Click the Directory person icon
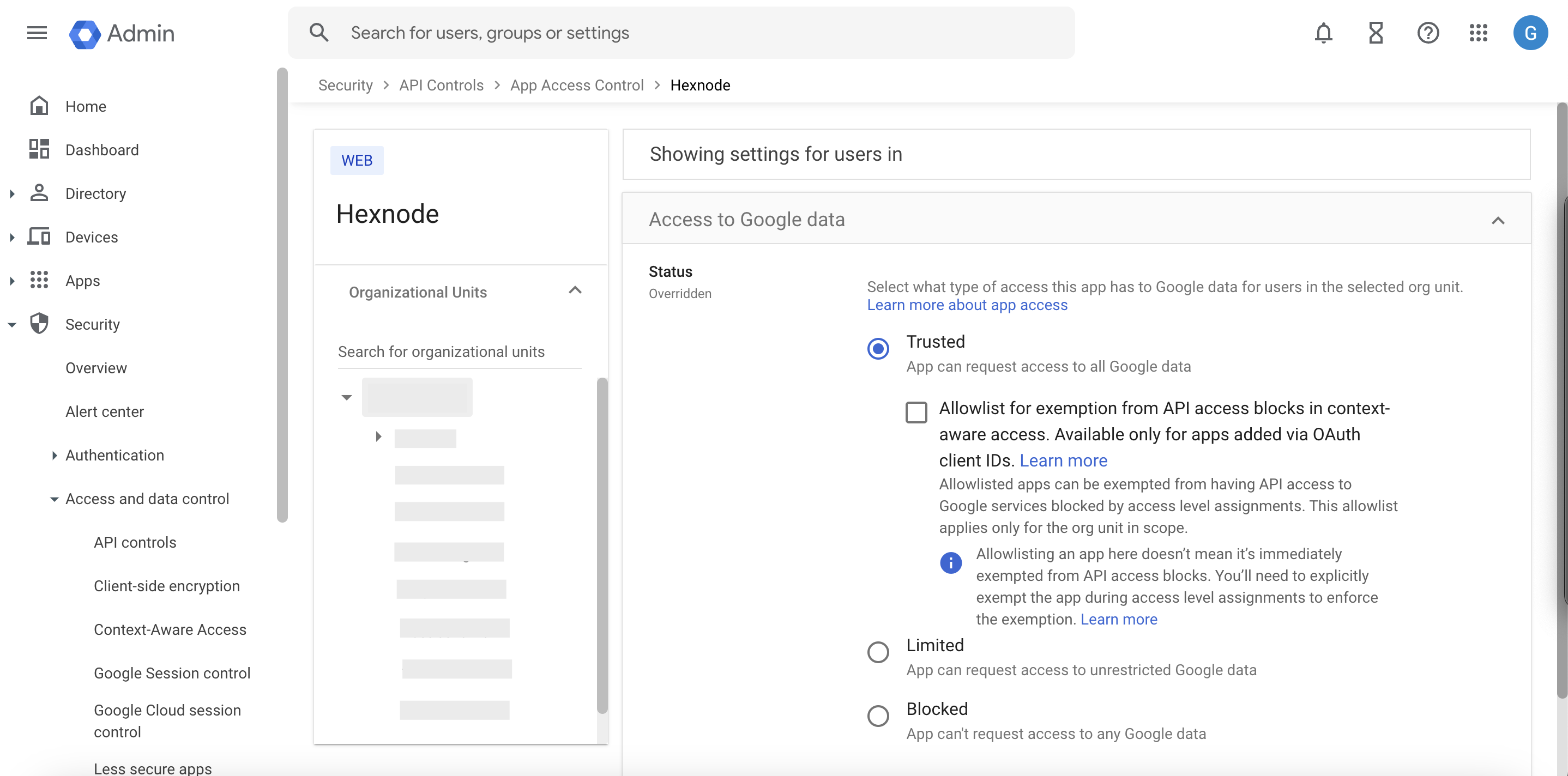 39,193
